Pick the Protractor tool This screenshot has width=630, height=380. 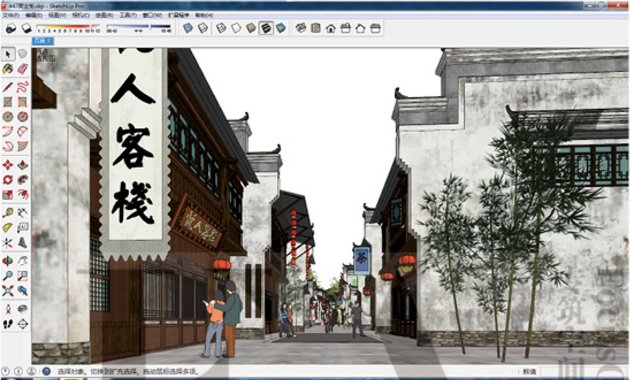click(x=8, y=228)
